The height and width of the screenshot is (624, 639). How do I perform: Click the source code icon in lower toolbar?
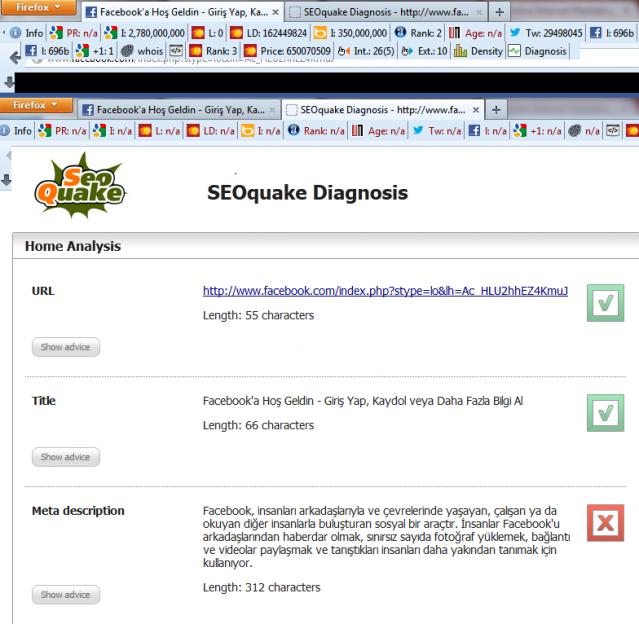coord(613,131)
